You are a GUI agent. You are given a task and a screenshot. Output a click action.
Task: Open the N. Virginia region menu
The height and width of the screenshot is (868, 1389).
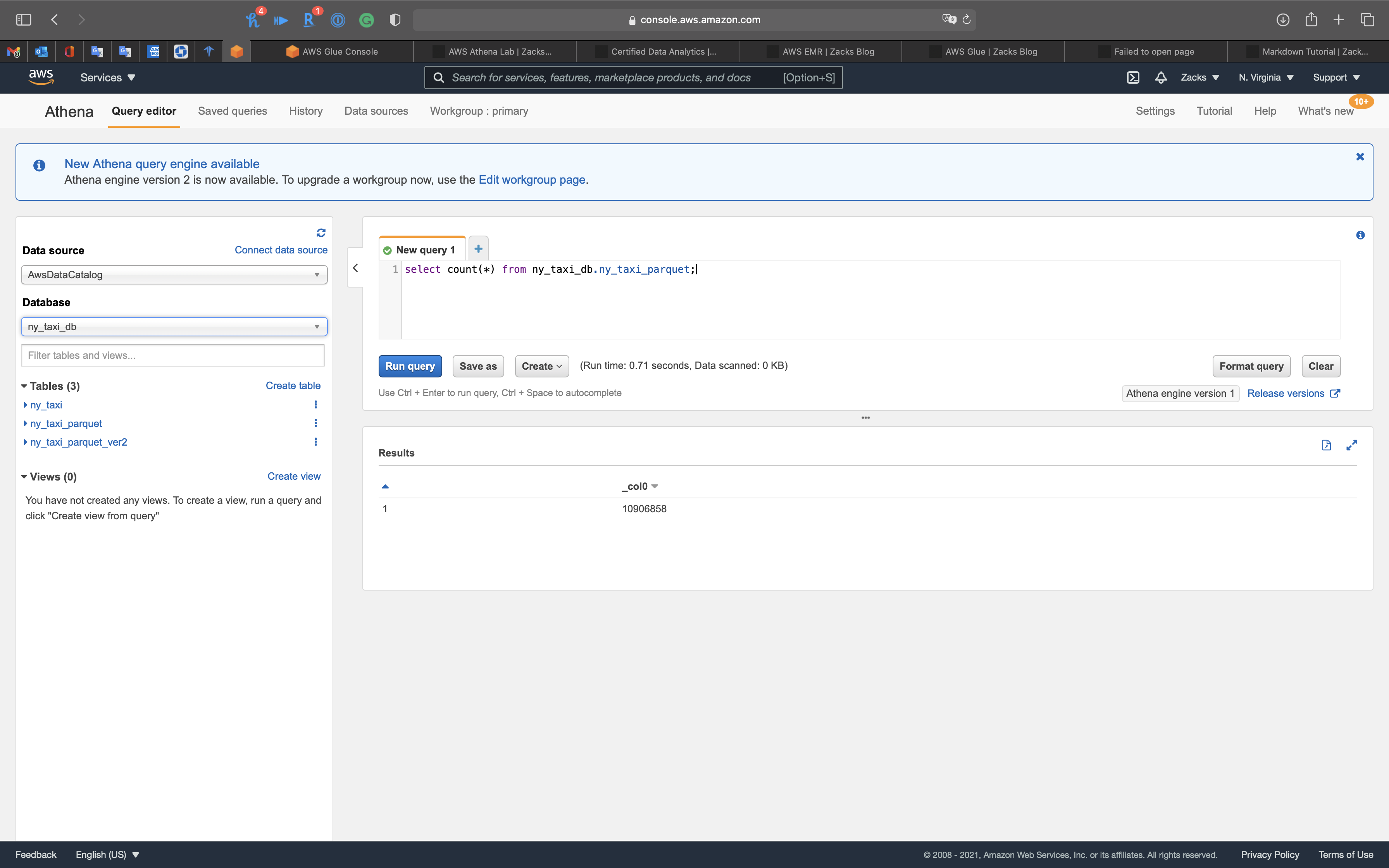(1266, 77)
